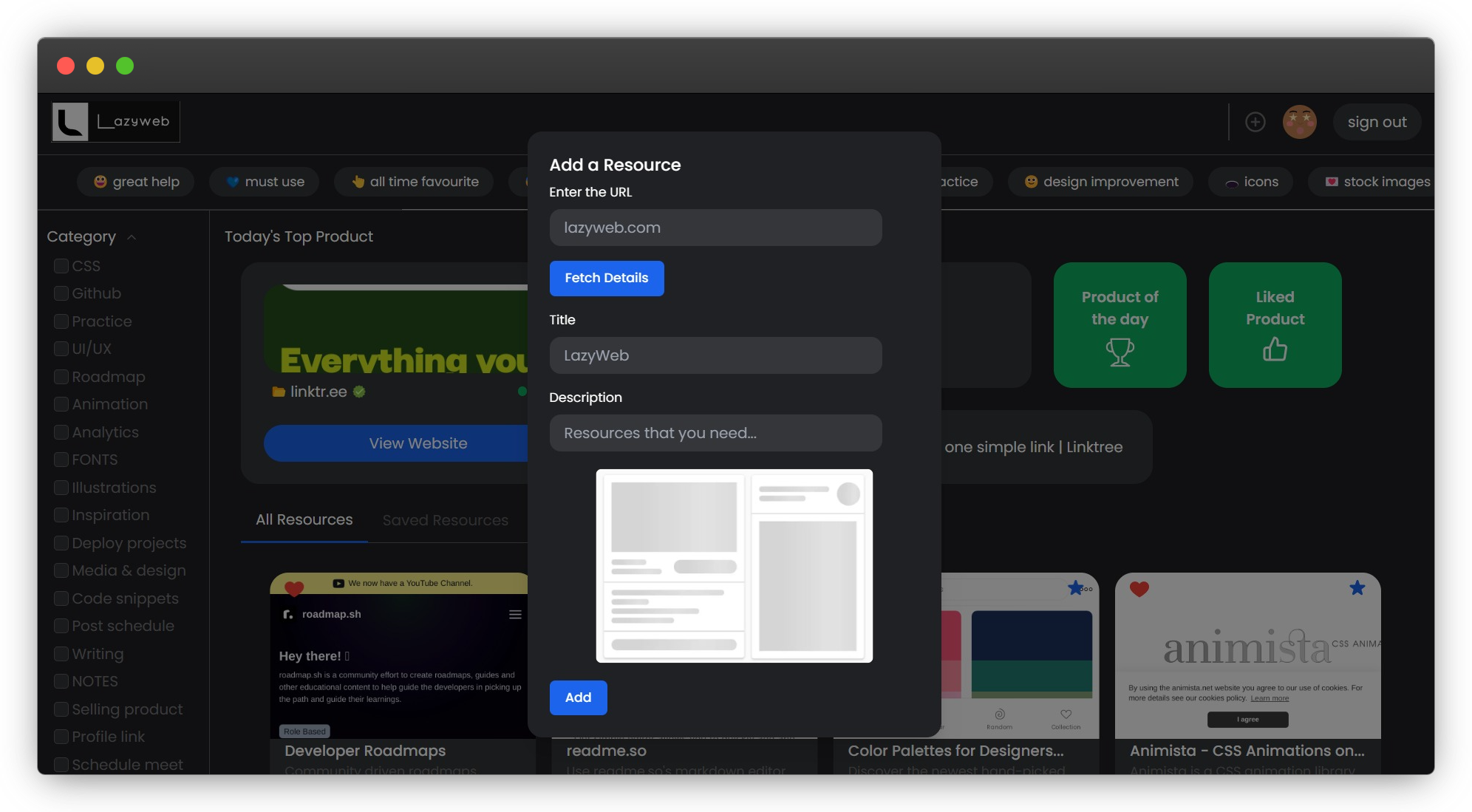
Task: Toggle the Roadmap category checkbox
Action: 61,377
